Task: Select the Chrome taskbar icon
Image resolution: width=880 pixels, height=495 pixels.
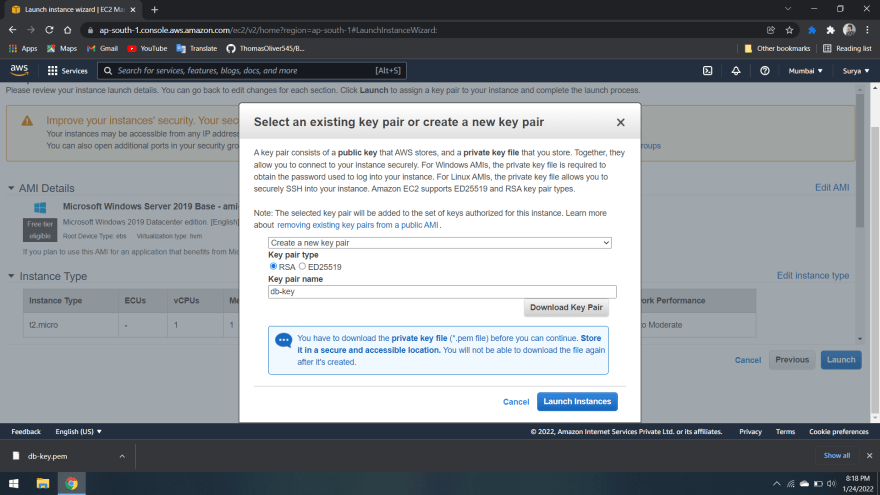Action: (x=71, y=483)
